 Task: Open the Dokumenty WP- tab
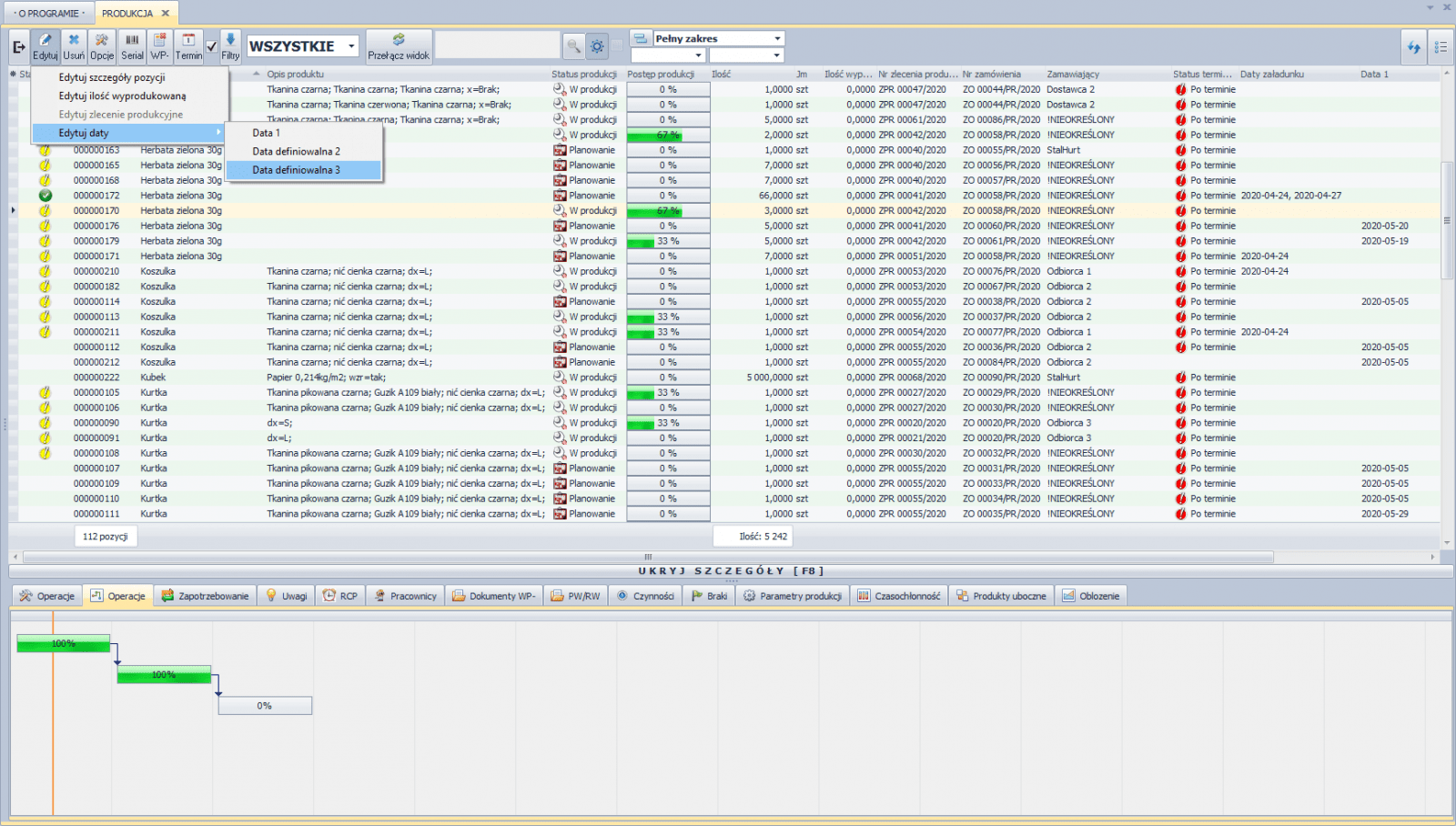point(494,596)
